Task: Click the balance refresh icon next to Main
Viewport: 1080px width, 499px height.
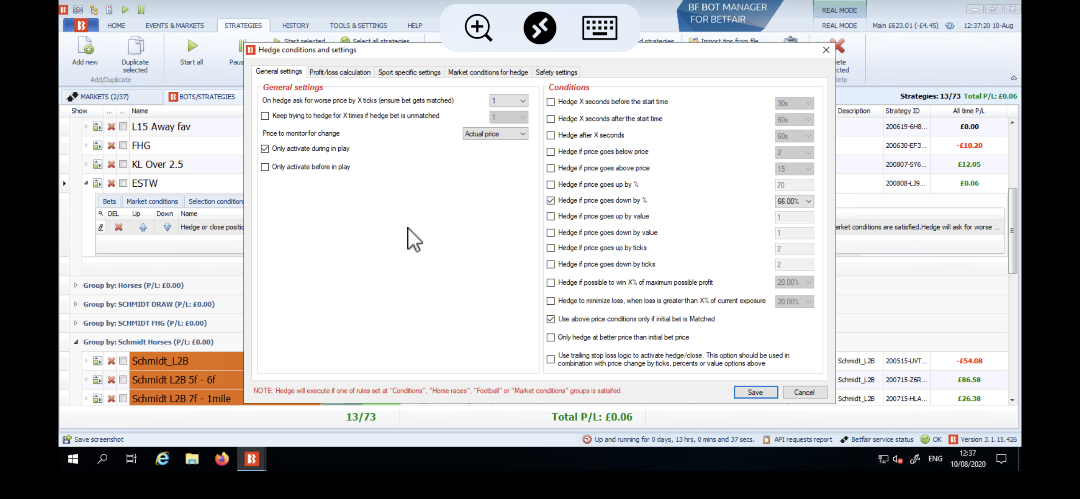Action: (x=949, y=26)
